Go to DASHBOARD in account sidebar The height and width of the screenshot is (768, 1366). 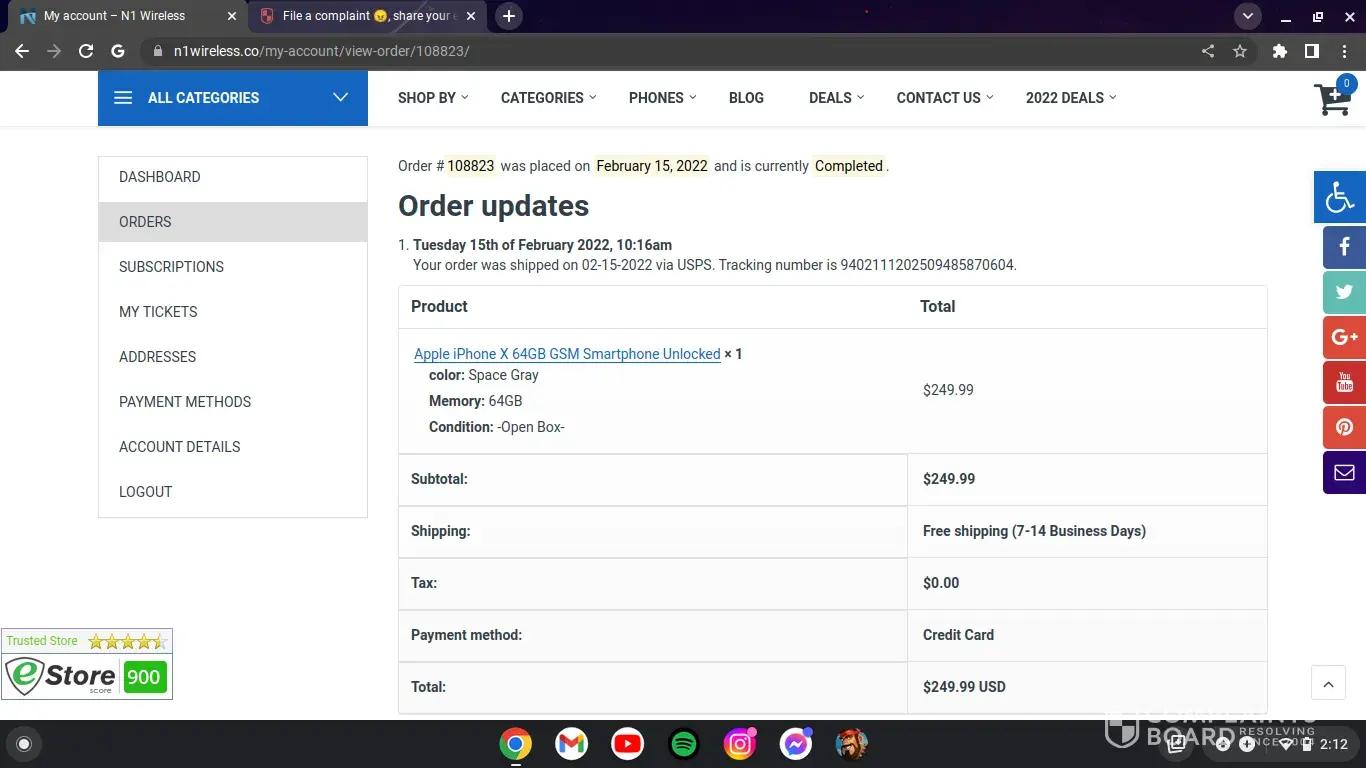click(233, 177)
